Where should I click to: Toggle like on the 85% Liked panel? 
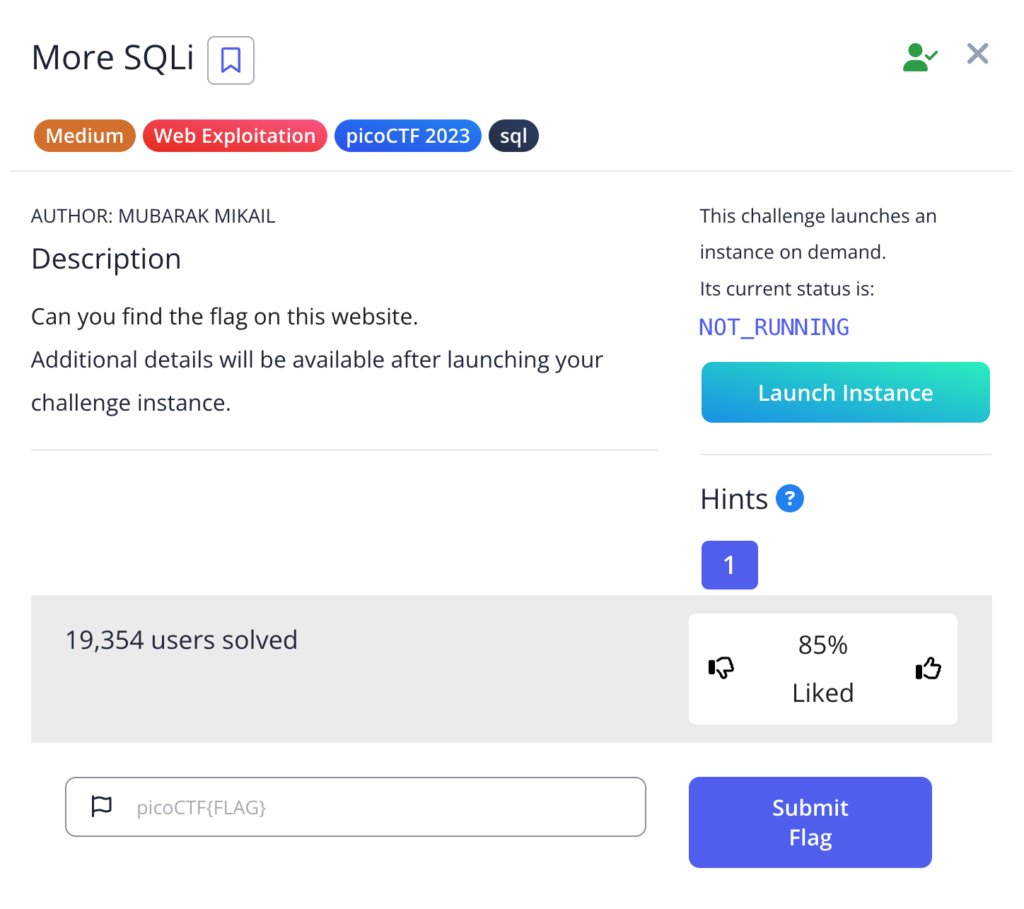[x=927, y=668]
